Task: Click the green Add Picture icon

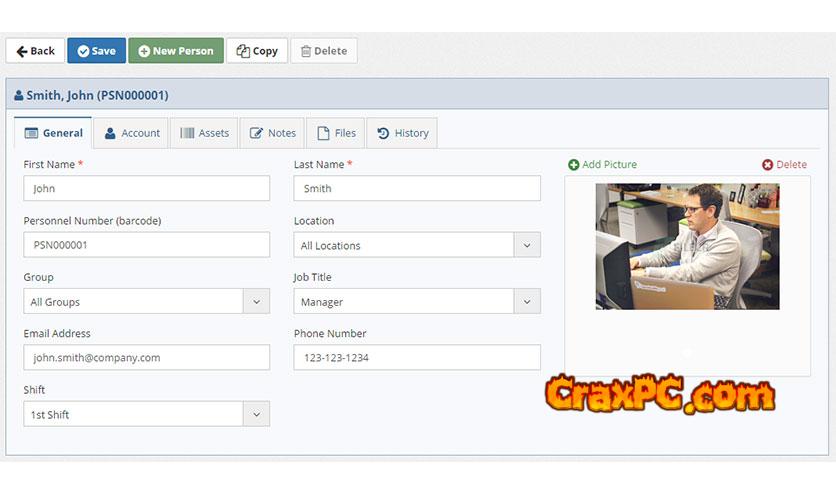Action: pyautogui.click(x=574, y=165)
